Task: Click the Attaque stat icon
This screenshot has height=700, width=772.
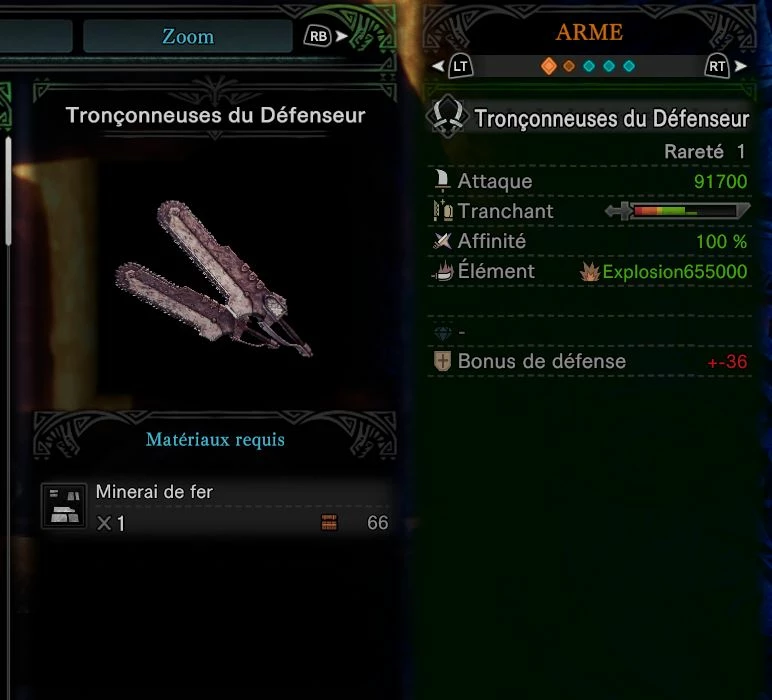Action: (x=442, y=181)
